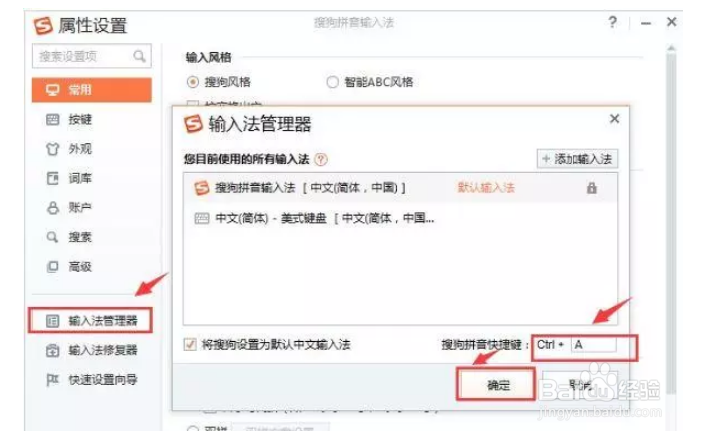Click 确定 button in dialog

(x=496, y=384)
